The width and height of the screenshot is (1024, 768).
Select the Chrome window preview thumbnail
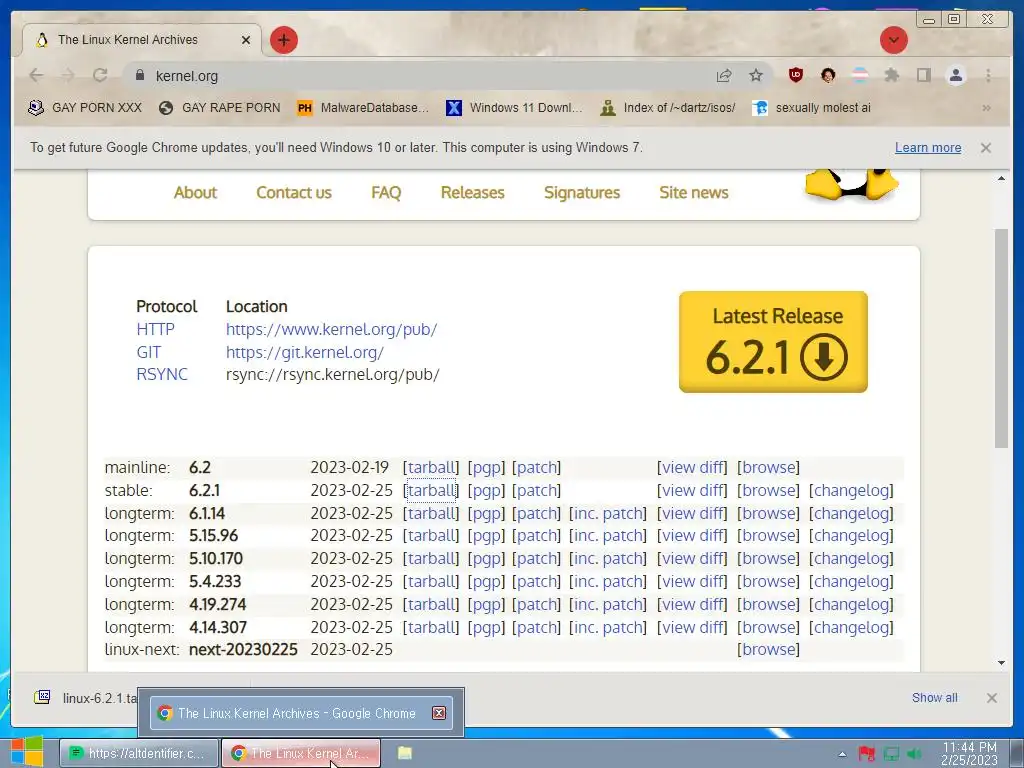300,713
